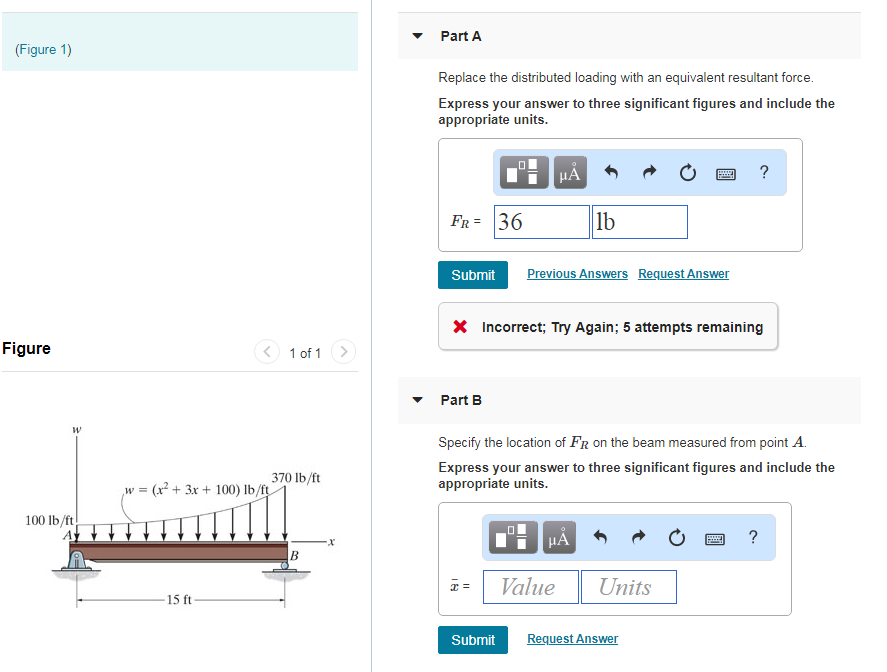This screenshot has width=887, height=672.
Task: Click the Value input field in Part B
Action: (530, 586)
